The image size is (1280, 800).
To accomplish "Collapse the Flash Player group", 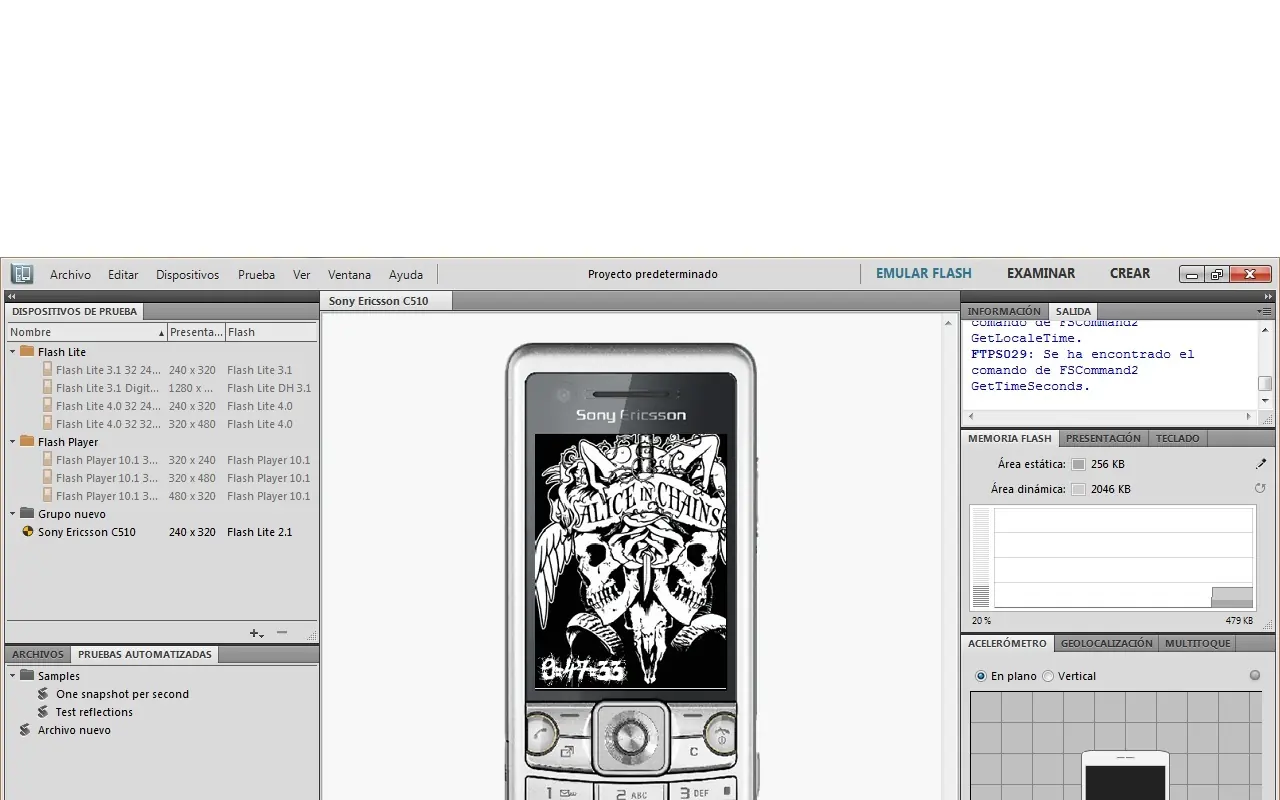I will 13,442.
